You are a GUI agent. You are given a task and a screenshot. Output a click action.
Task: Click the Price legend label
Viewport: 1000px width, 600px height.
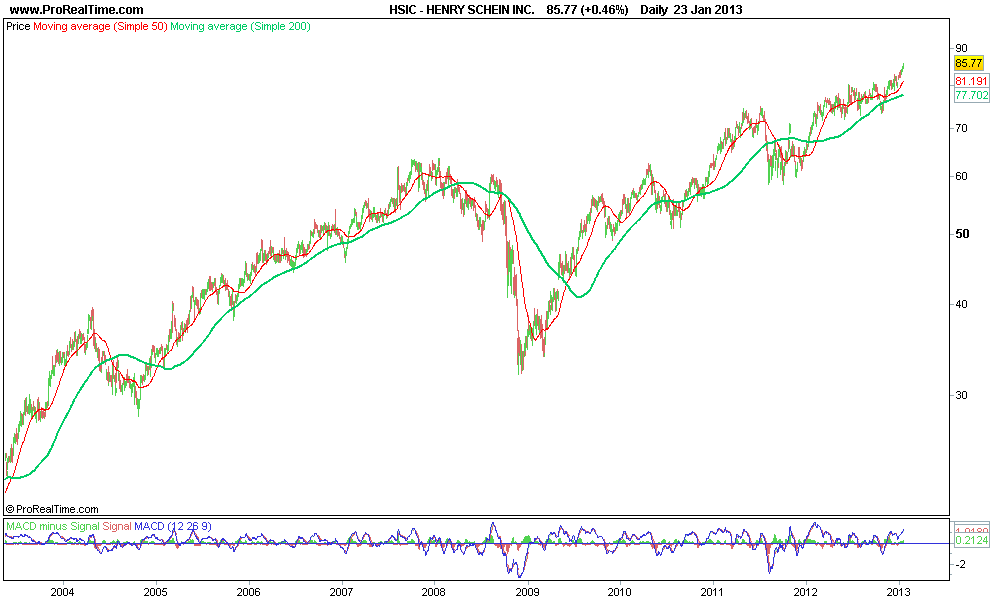[18, 27]
